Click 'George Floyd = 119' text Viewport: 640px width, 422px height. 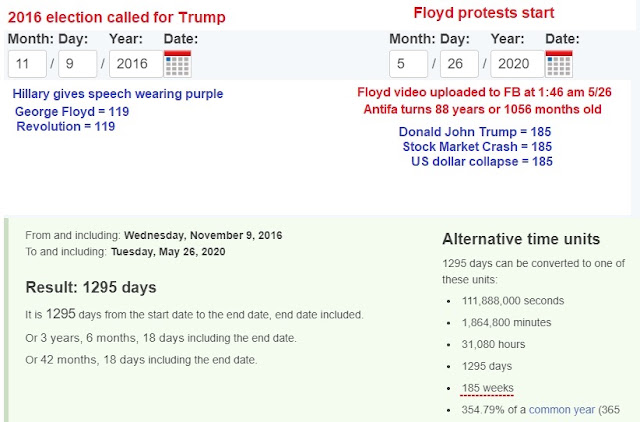(72, 111)
